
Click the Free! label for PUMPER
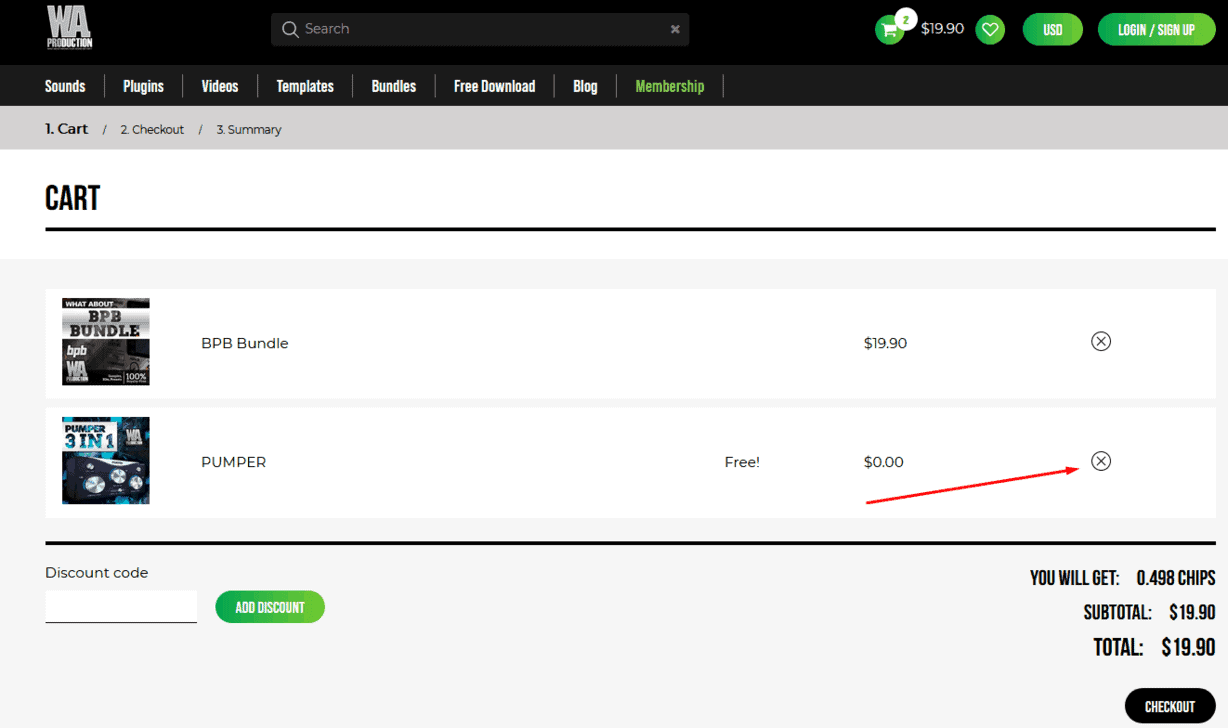click(742, 462)
